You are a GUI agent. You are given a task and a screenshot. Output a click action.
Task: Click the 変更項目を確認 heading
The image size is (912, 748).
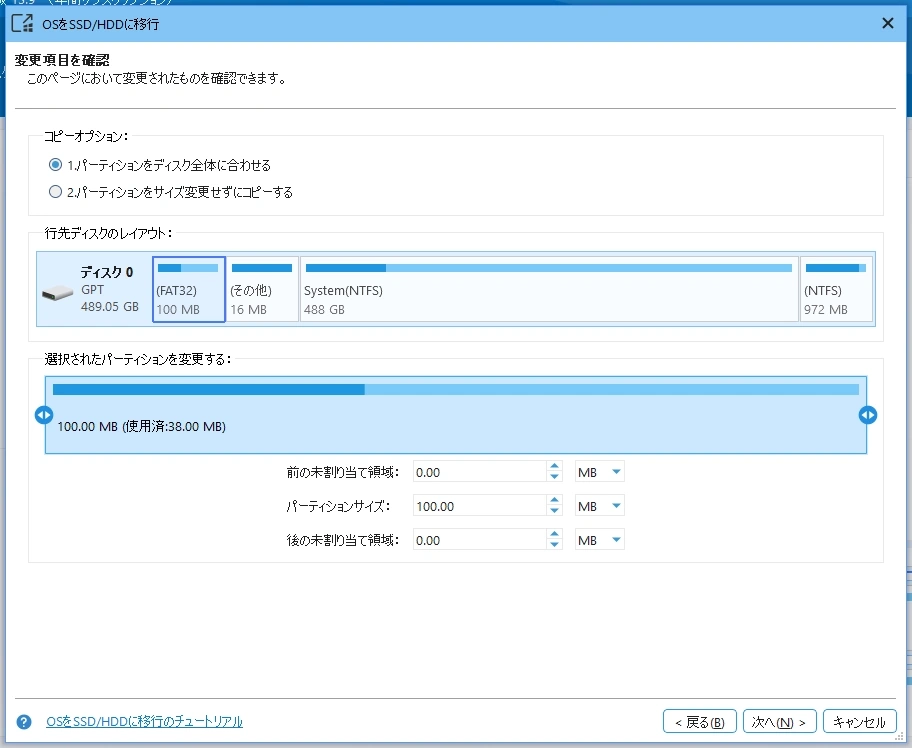[62, 60]
